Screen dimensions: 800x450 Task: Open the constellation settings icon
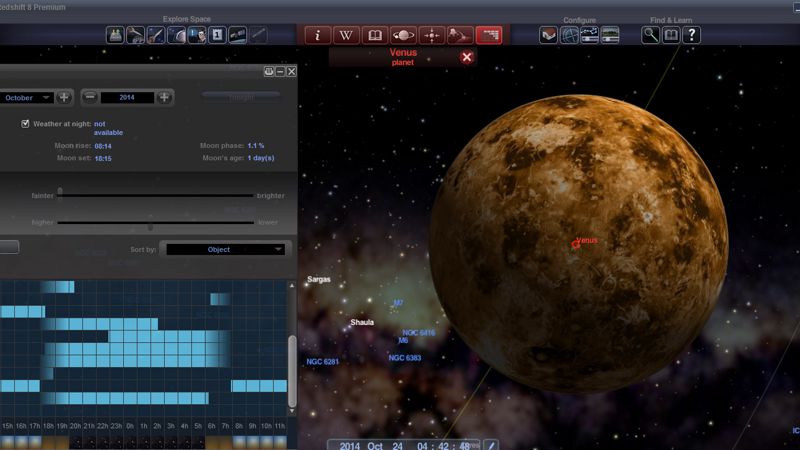(x=589, y=35)
